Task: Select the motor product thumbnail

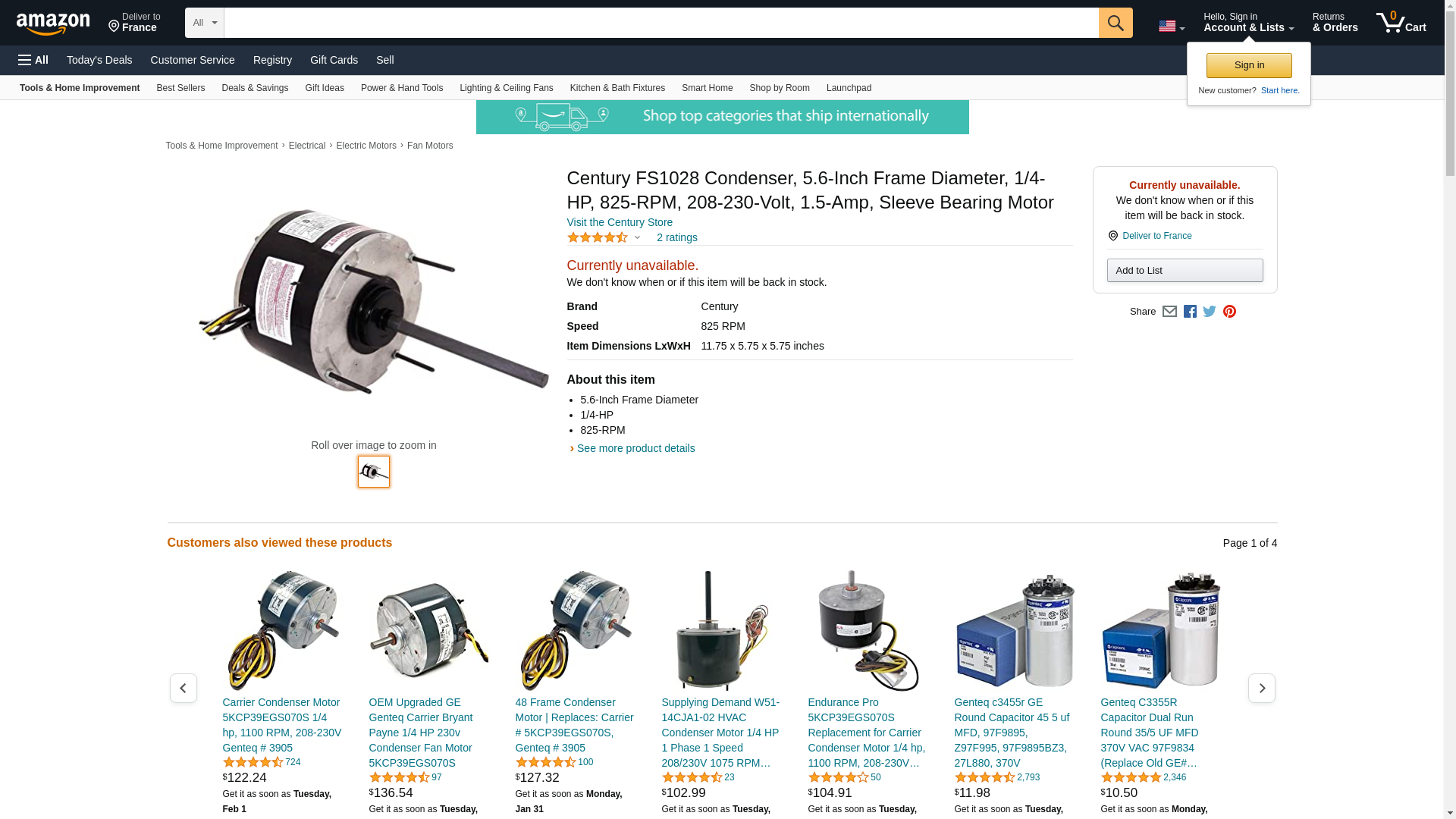Action: [x=374, y=472]
